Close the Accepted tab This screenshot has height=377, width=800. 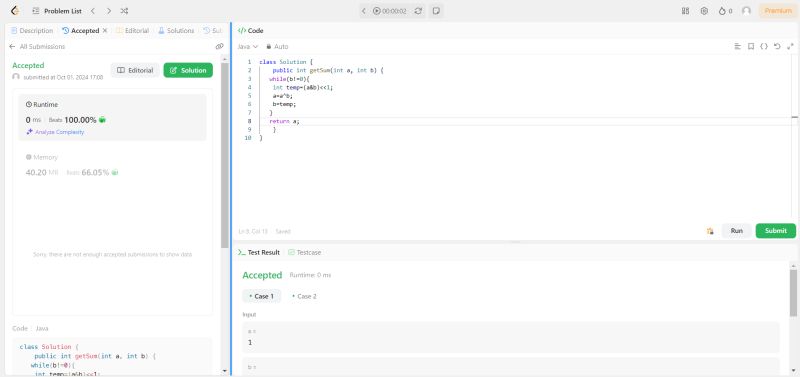105,31
